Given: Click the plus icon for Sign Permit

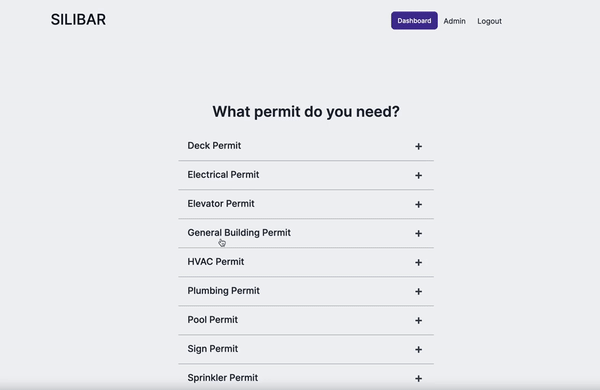Looking at the screenshot, I should (x=418, y=349).
